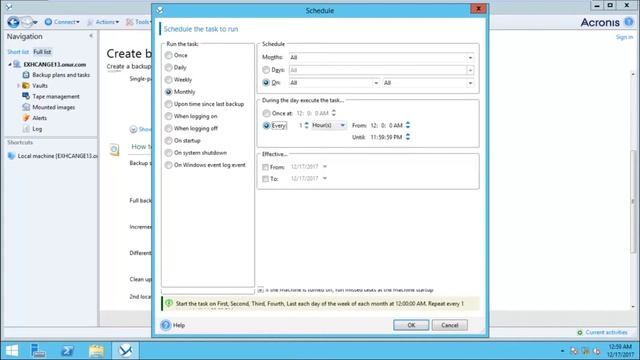Image resolution: width=640 pixels, height=360 pixels.
Task: Click Acronis app icon in taskbar
Action: (x=126, y=351)
